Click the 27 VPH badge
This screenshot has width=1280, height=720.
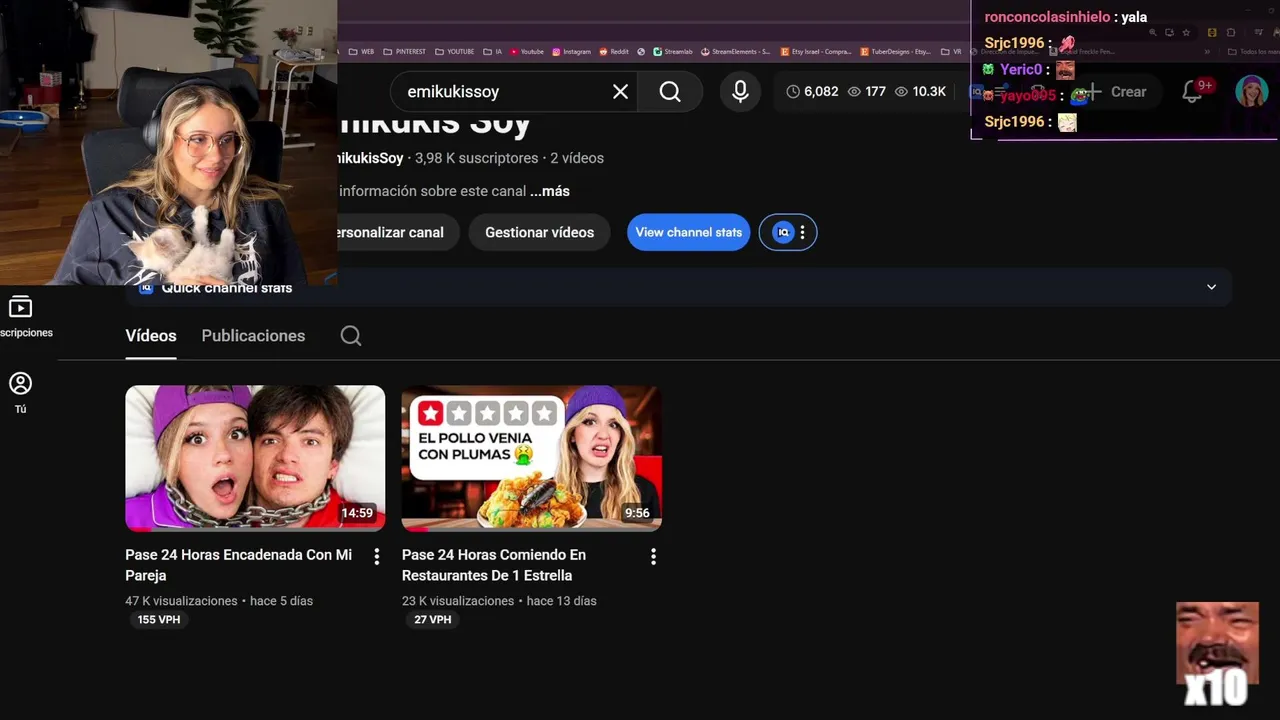pos(432,620)
